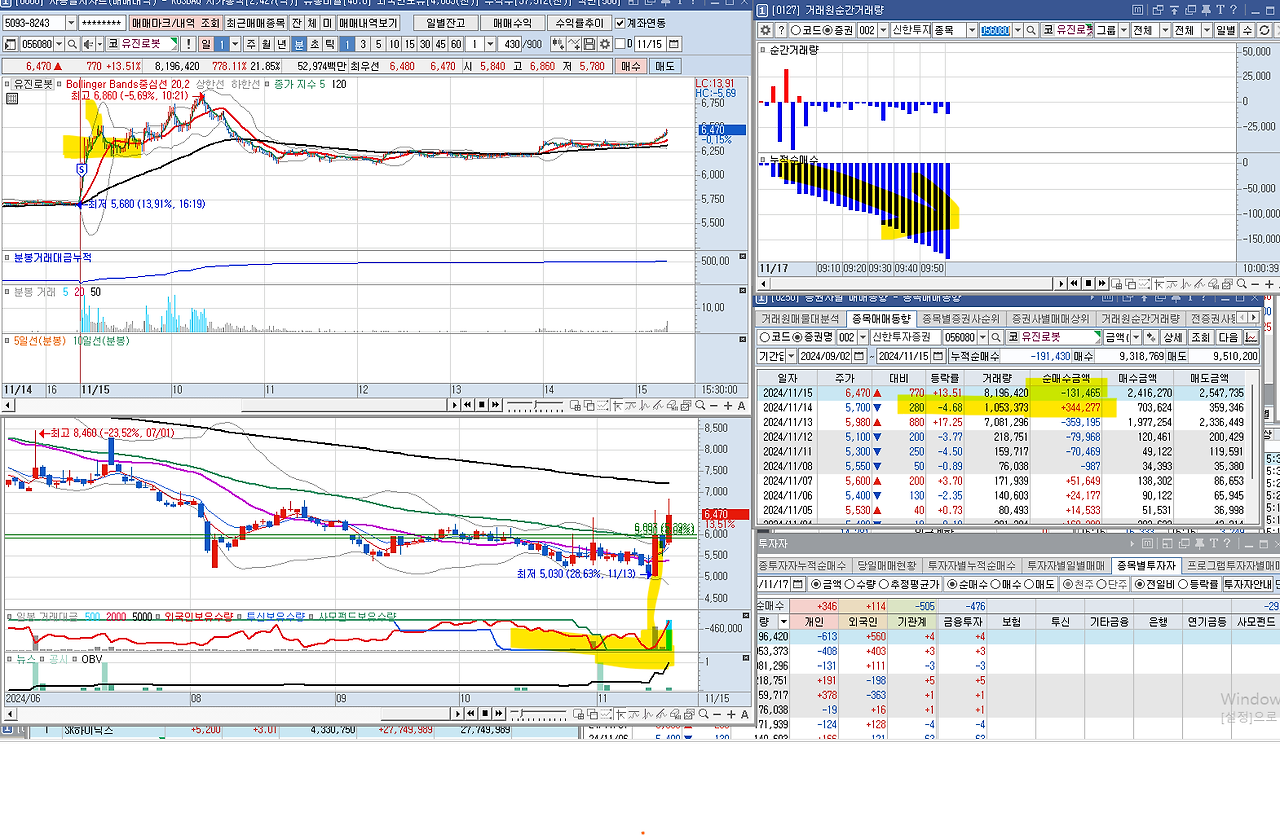Screen dimensions: 1280x835
Task: Expand the 기간 dropdown in 종목매매동향
Action: click(791, 356)
